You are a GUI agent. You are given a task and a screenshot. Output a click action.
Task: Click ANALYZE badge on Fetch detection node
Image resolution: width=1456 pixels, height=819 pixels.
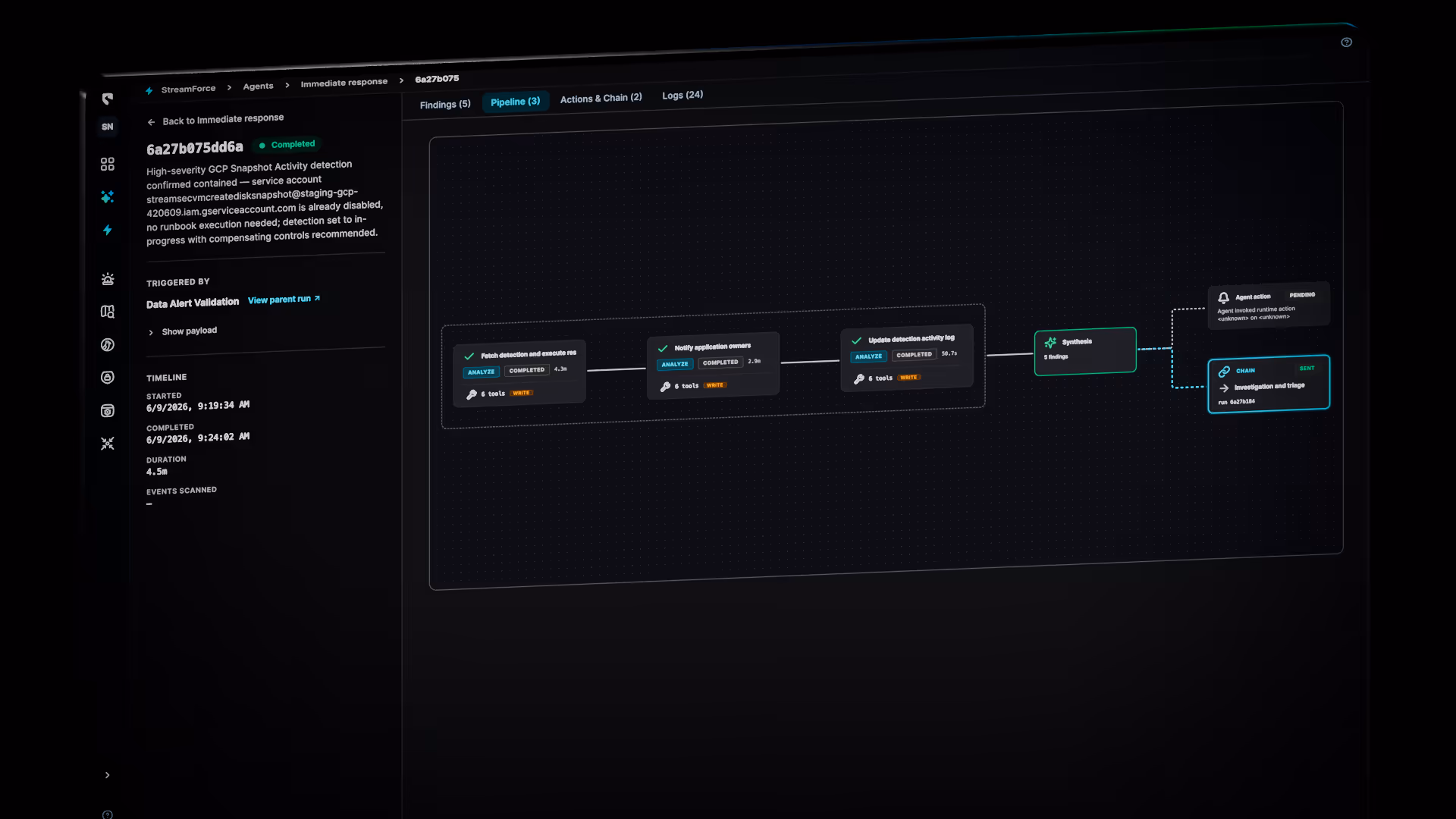click(481, 372)
